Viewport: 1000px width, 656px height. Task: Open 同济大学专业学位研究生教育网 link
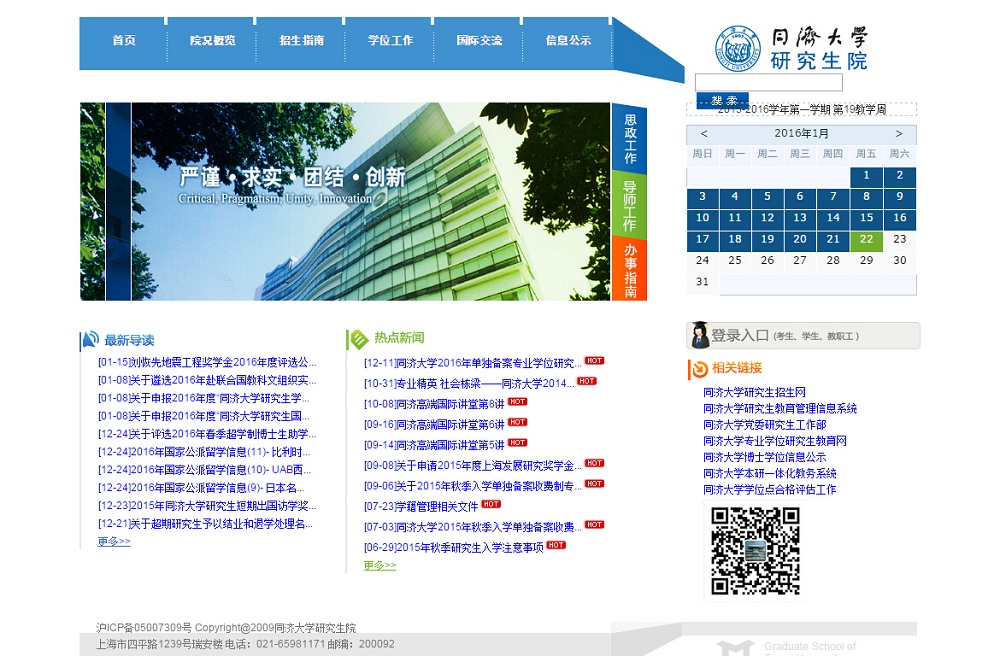pos(775,441)
